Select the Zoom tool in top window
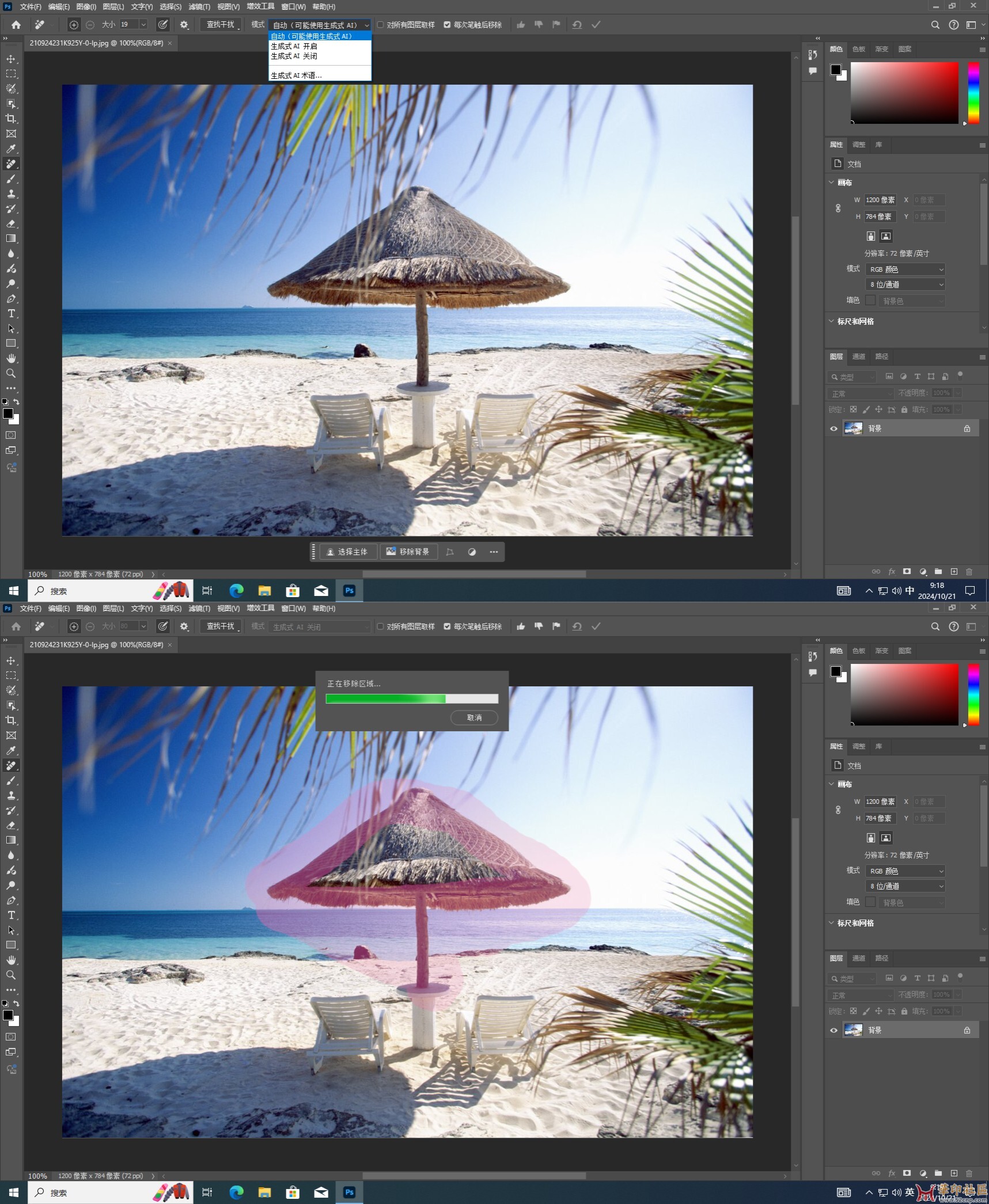Screen dimensions: 989x1204 tap(11, 373)
